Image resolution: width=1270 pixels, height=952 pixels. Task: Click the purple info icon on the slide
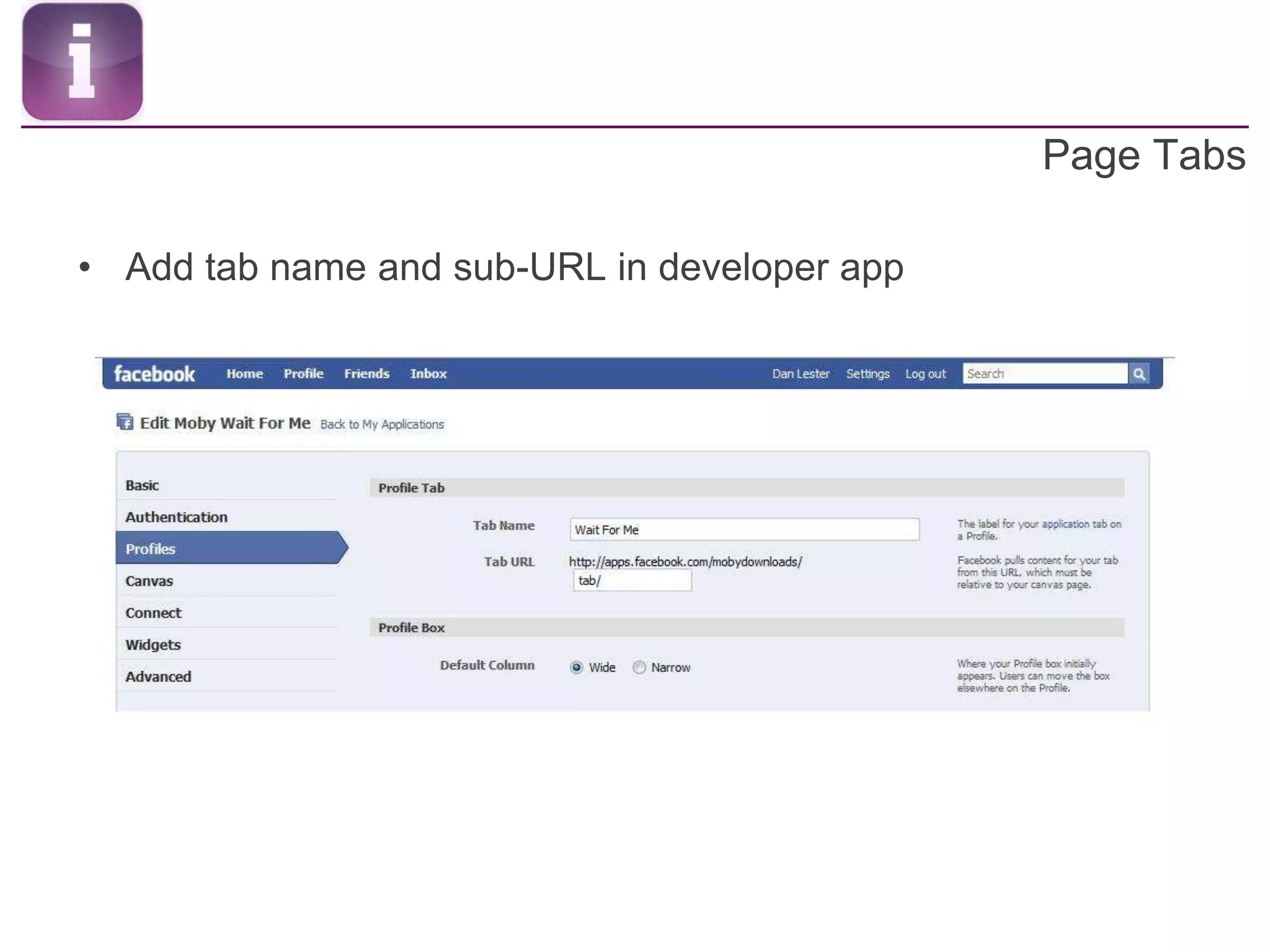click(82, 61)
